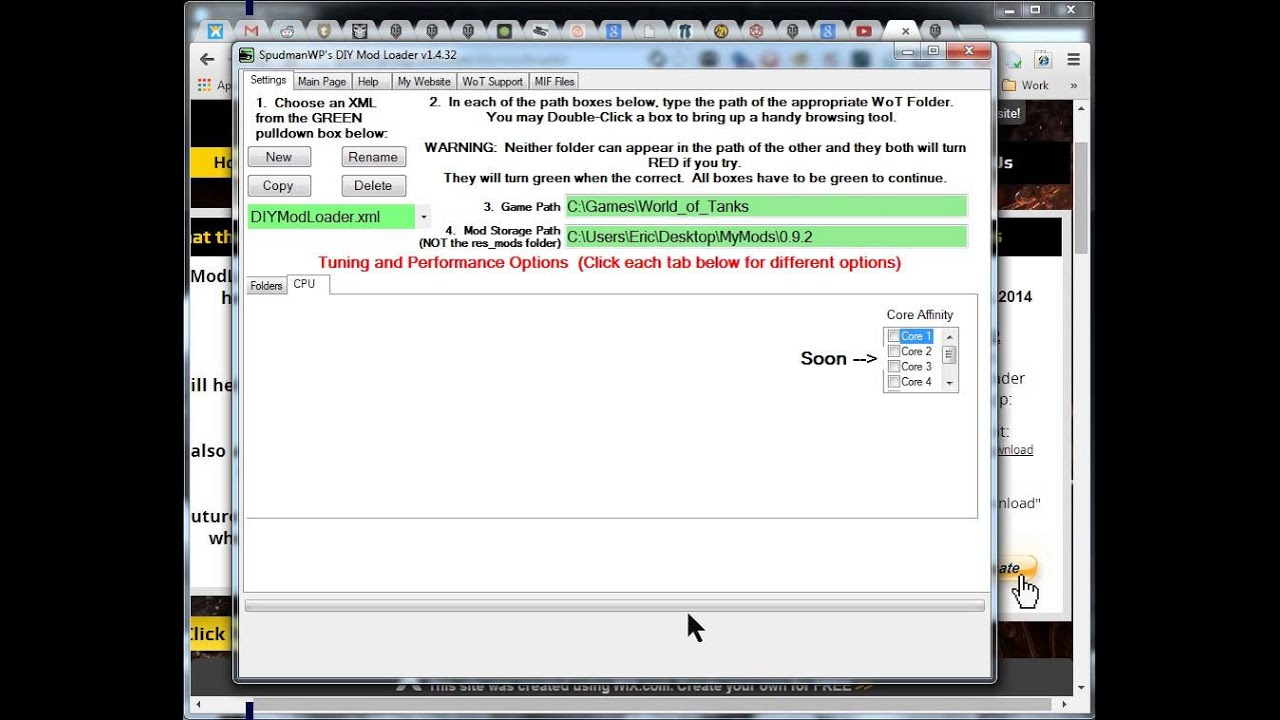Viewport: 1280px width, 720px height.
Task: Enable the Core 3 checkbox
Action: click(x=894, y=367)
